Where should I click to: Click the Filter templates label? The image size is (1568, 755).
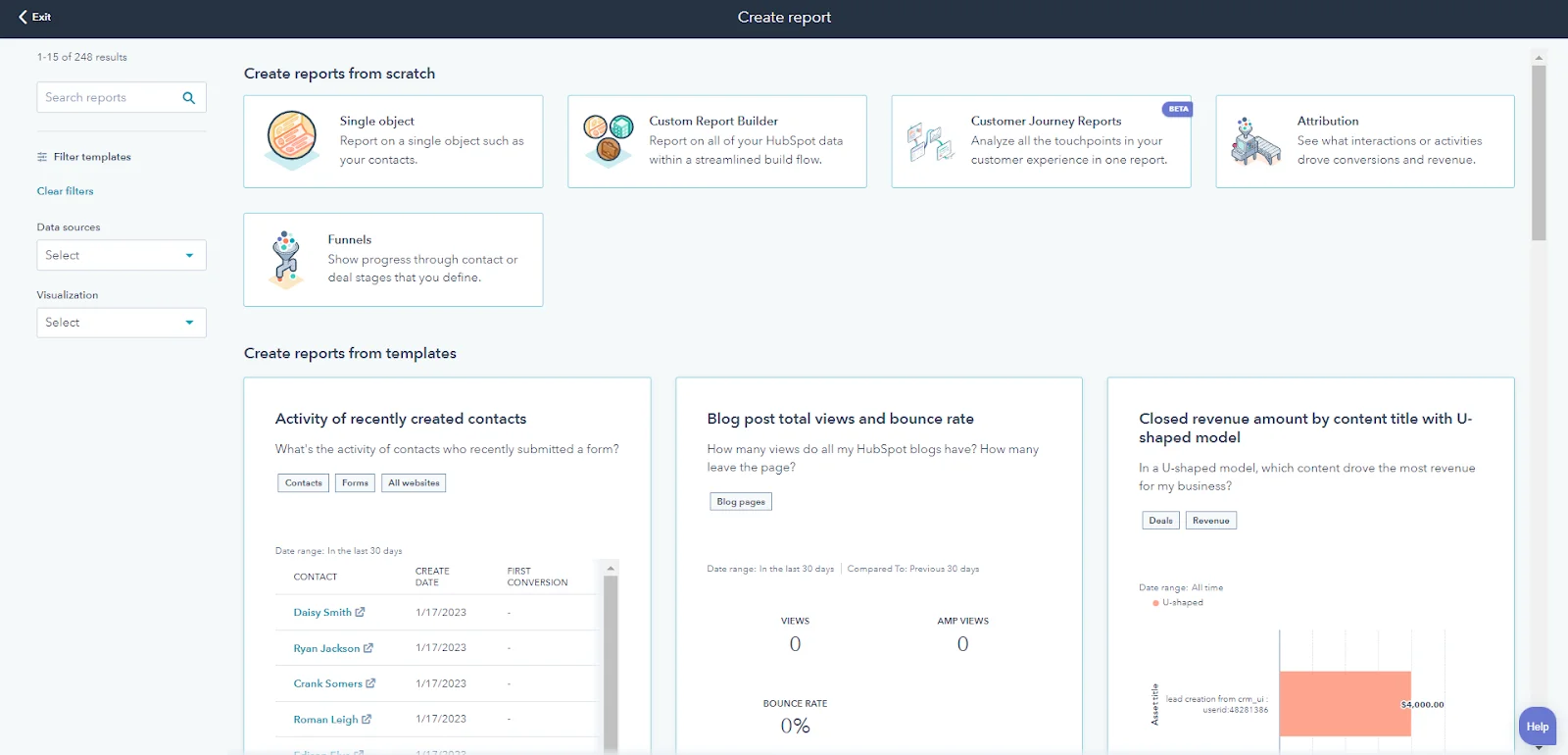click(x=92, y=157)
